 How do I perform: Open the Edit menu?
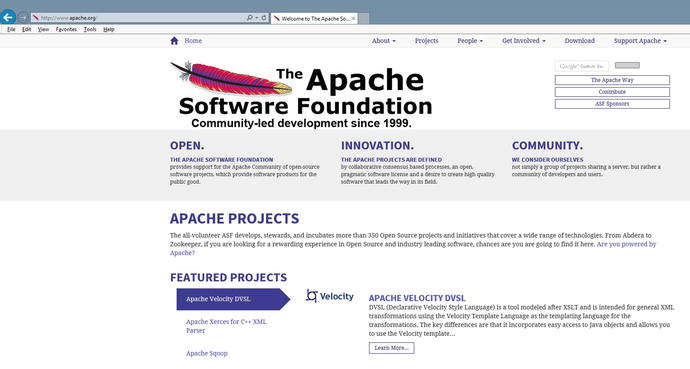(26, 29)
